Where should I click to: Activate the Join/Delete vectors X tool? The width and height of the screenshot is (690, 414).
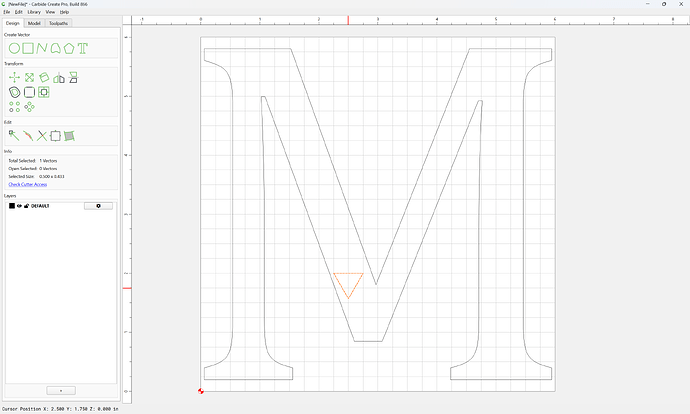click(42, 136)
